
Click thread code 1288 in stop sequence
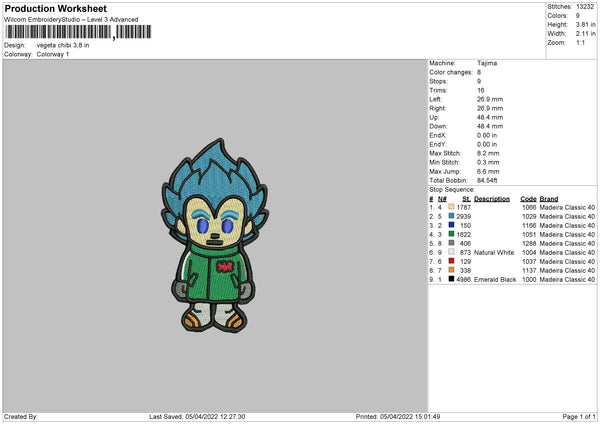529,243
